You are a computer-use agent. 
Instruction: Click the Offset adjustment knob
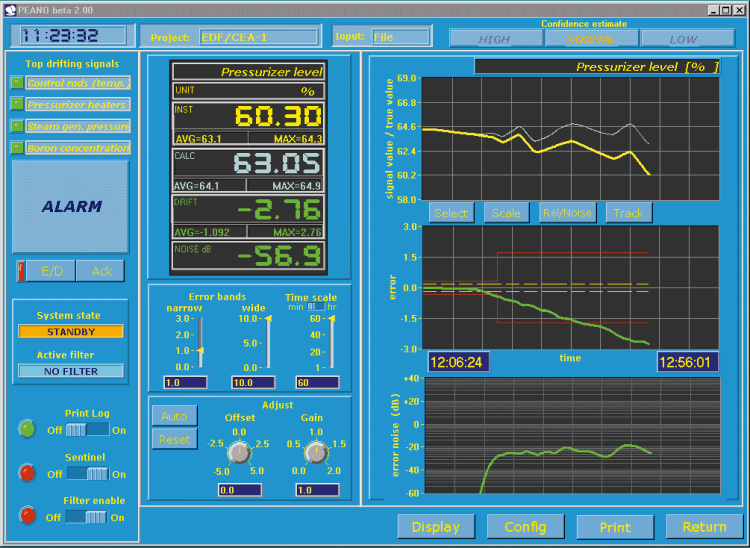(x=238, y=453)
